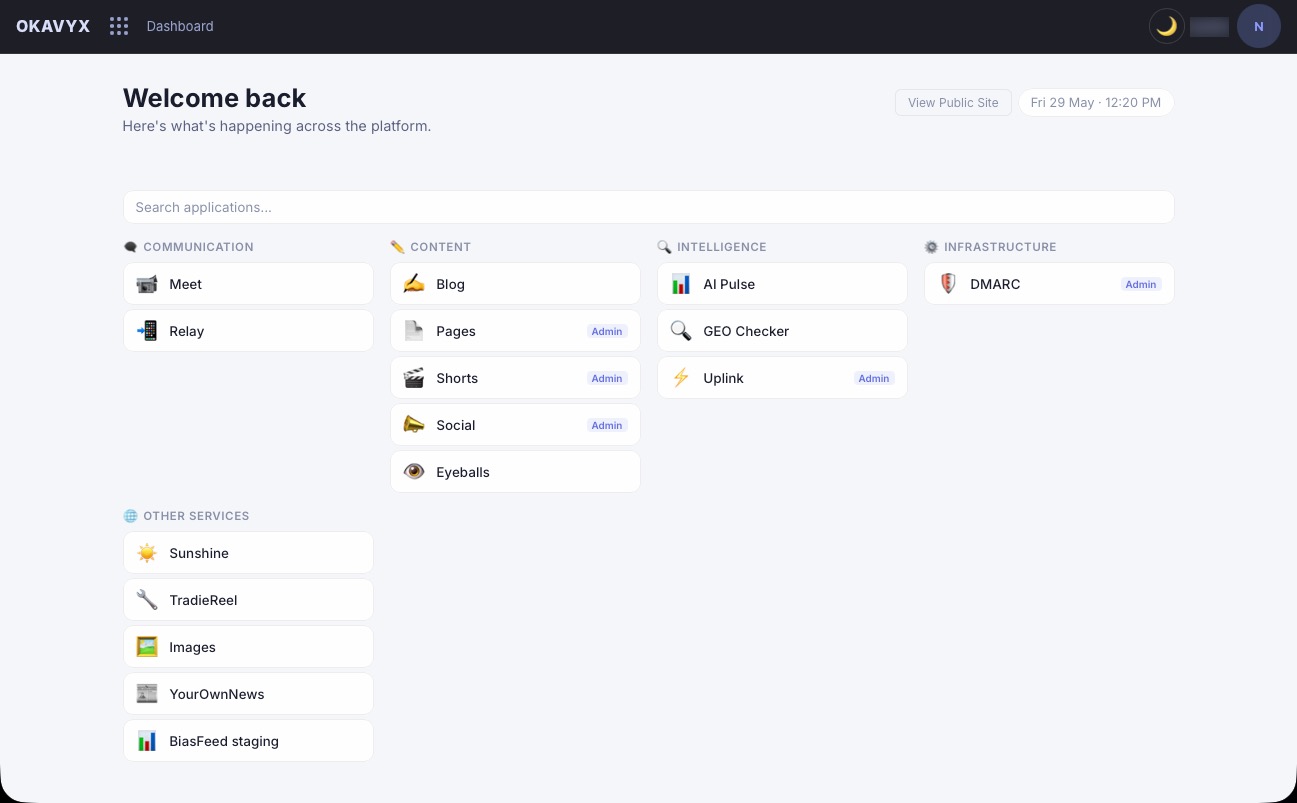Click the Social megaphone icon

point(414,425)
